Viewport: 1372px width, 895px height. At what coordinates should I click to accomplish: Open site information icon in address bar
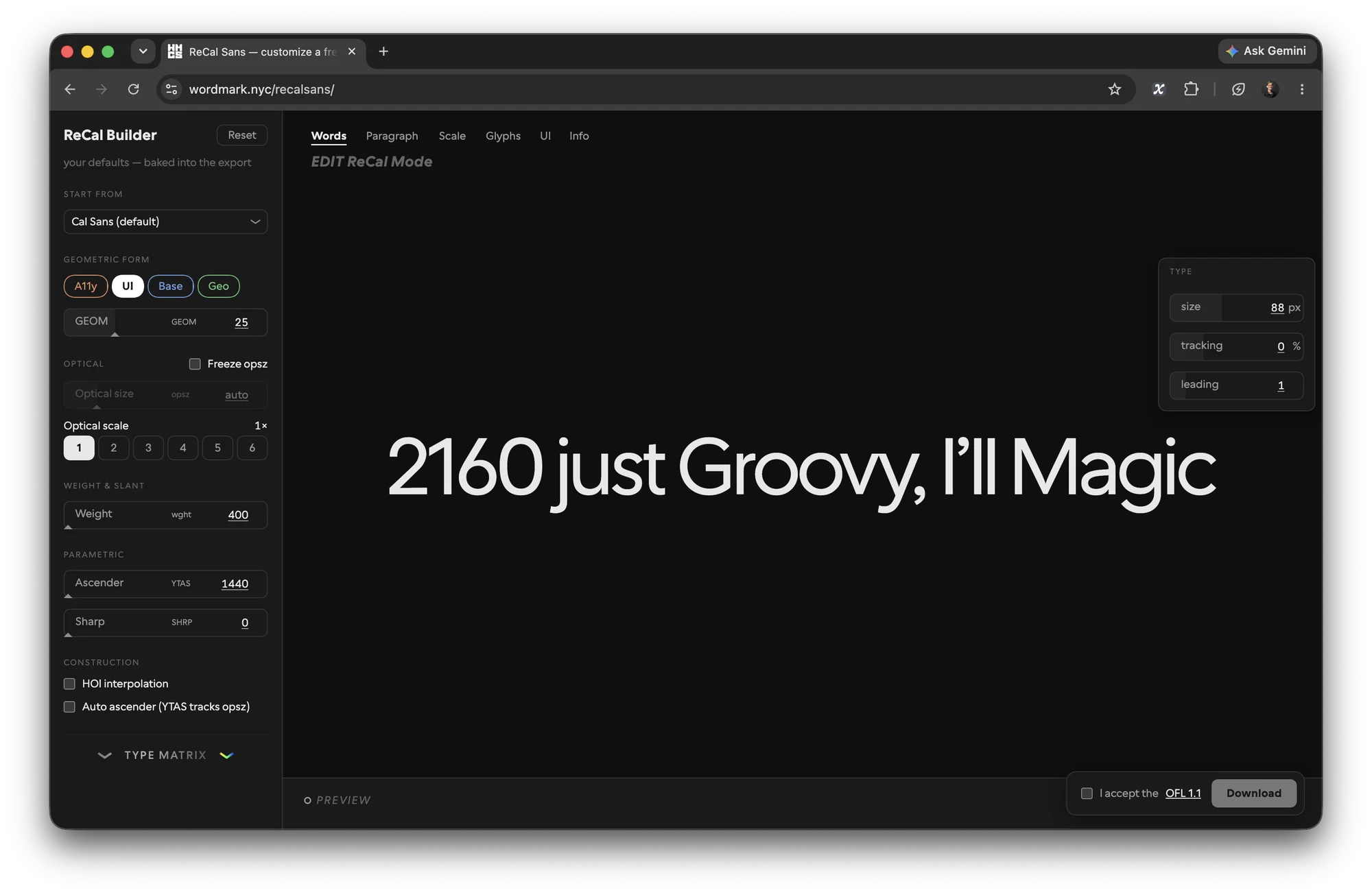171,89
